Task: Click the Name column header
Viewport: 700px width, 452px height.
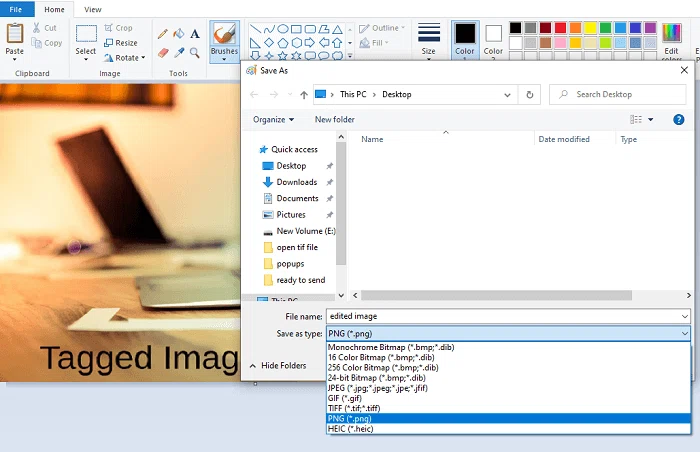Action: click(372, 139)
